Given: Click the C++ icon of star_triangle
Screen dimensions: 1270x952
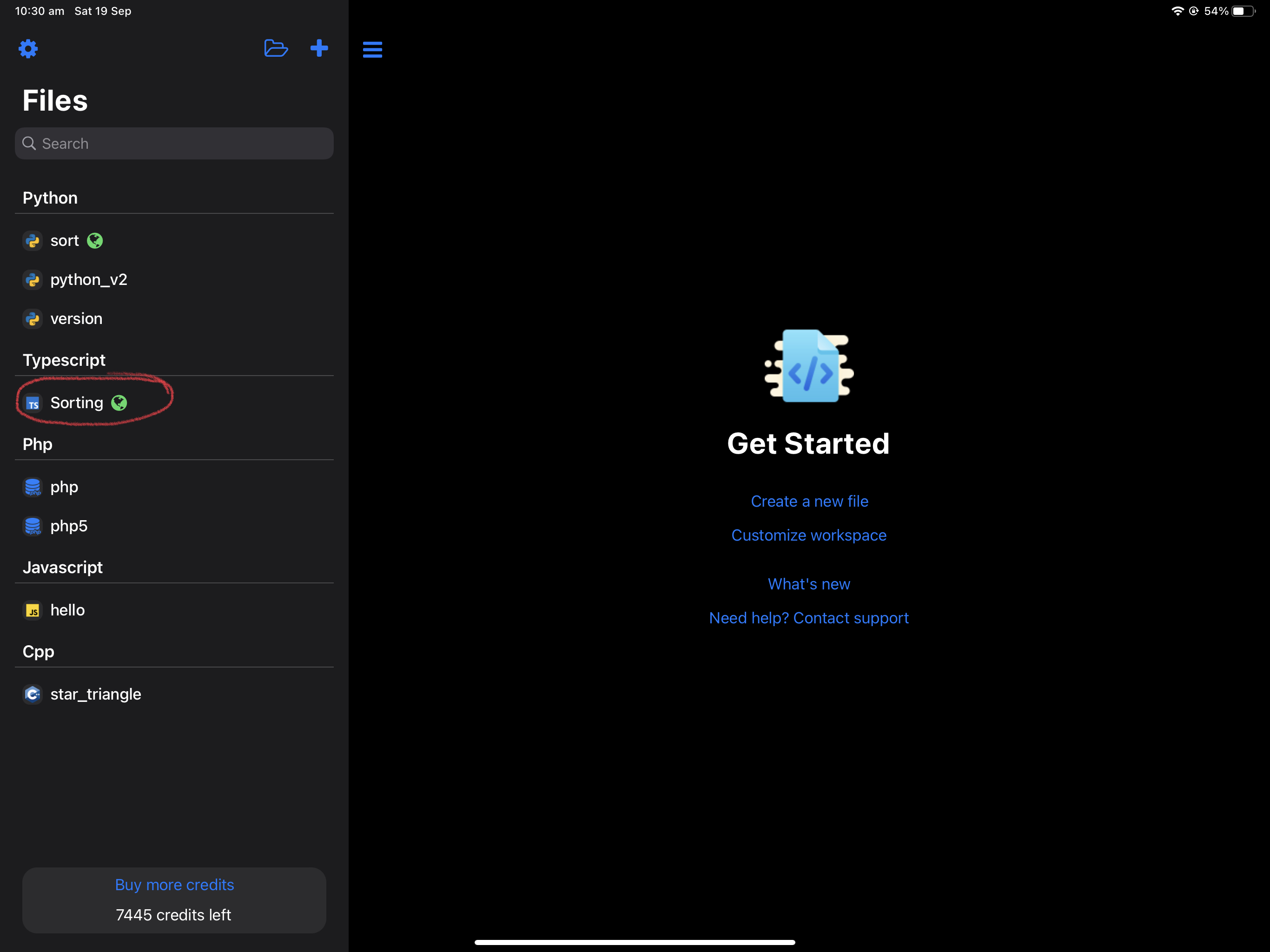Looking at the screenshot, I should 33,695.
